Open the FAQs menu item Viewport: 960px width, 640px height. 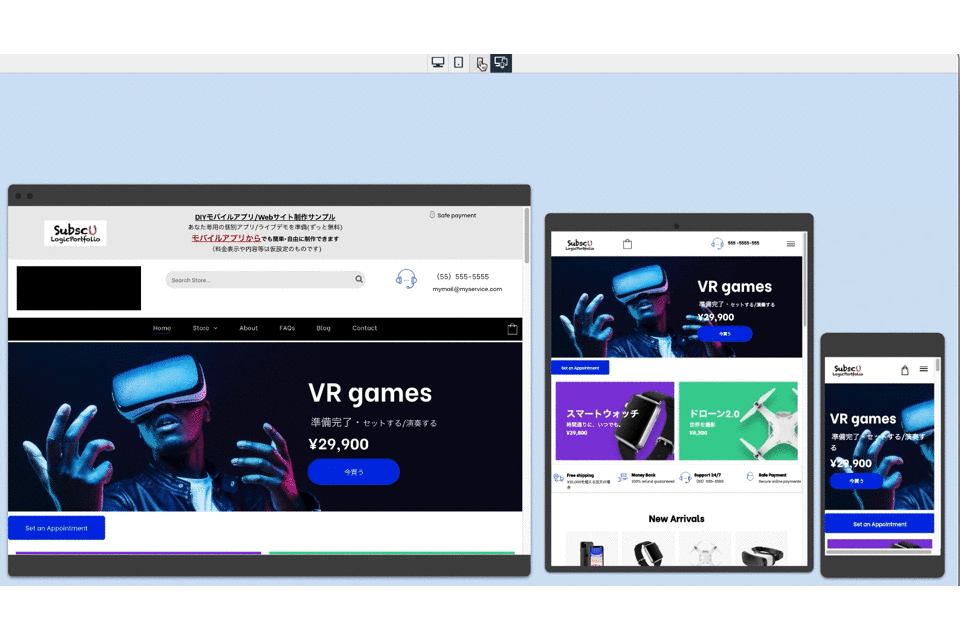287,328
